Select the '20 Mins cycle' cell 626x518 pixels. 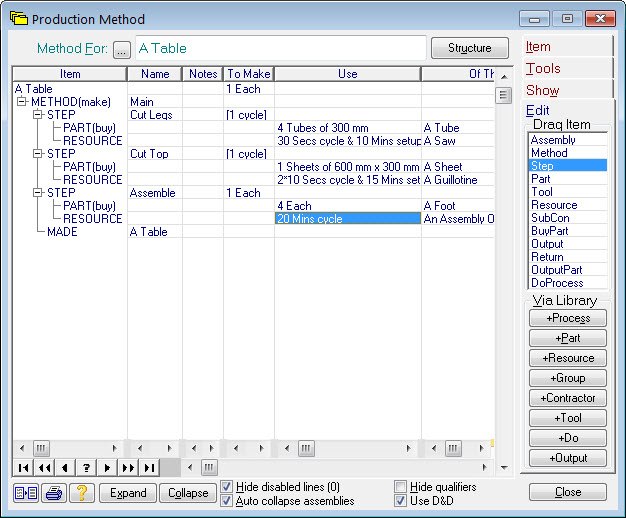[348, 218]
